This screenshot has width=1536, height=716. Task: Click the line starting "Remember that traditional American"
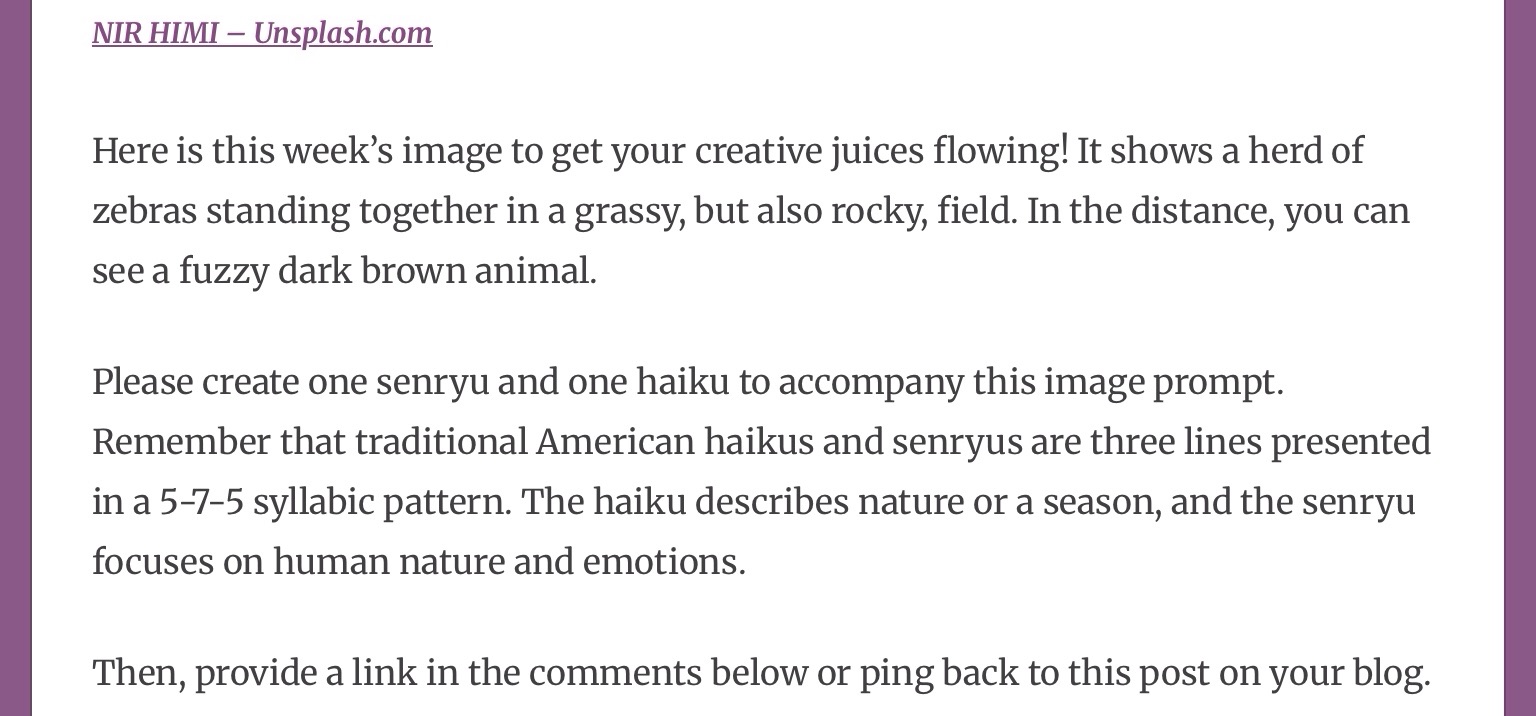click(x=393, y=442)
